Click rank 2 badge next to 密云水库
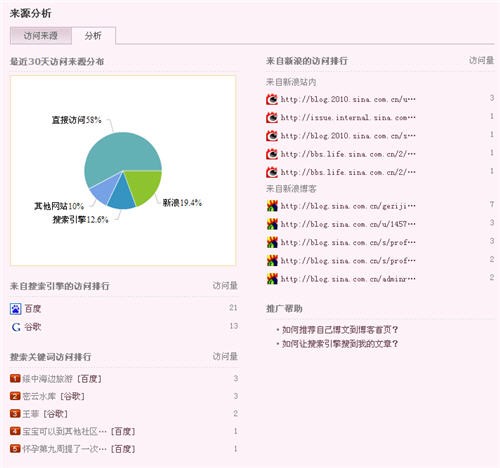Image resolution: width=500 pixels, height=468 pixels. click(x=15, y=396)
